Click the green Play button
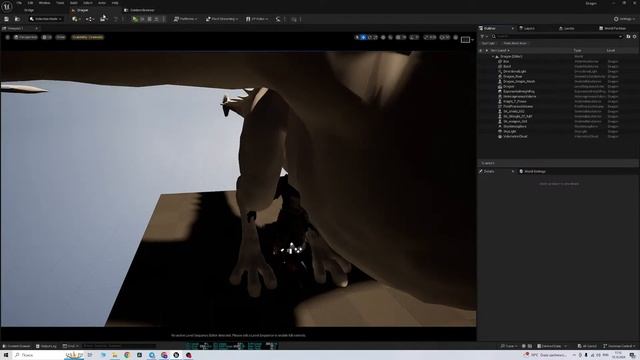Viewport: 640px width, 360px height. 135,19
